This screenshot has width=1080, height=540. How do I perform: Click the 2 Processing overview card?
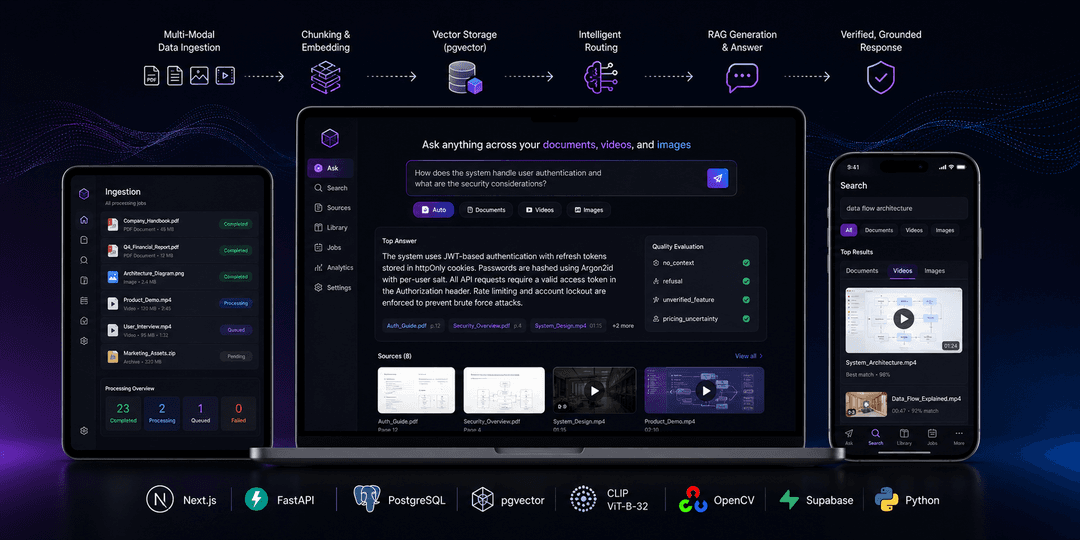(x=162, y=413)
